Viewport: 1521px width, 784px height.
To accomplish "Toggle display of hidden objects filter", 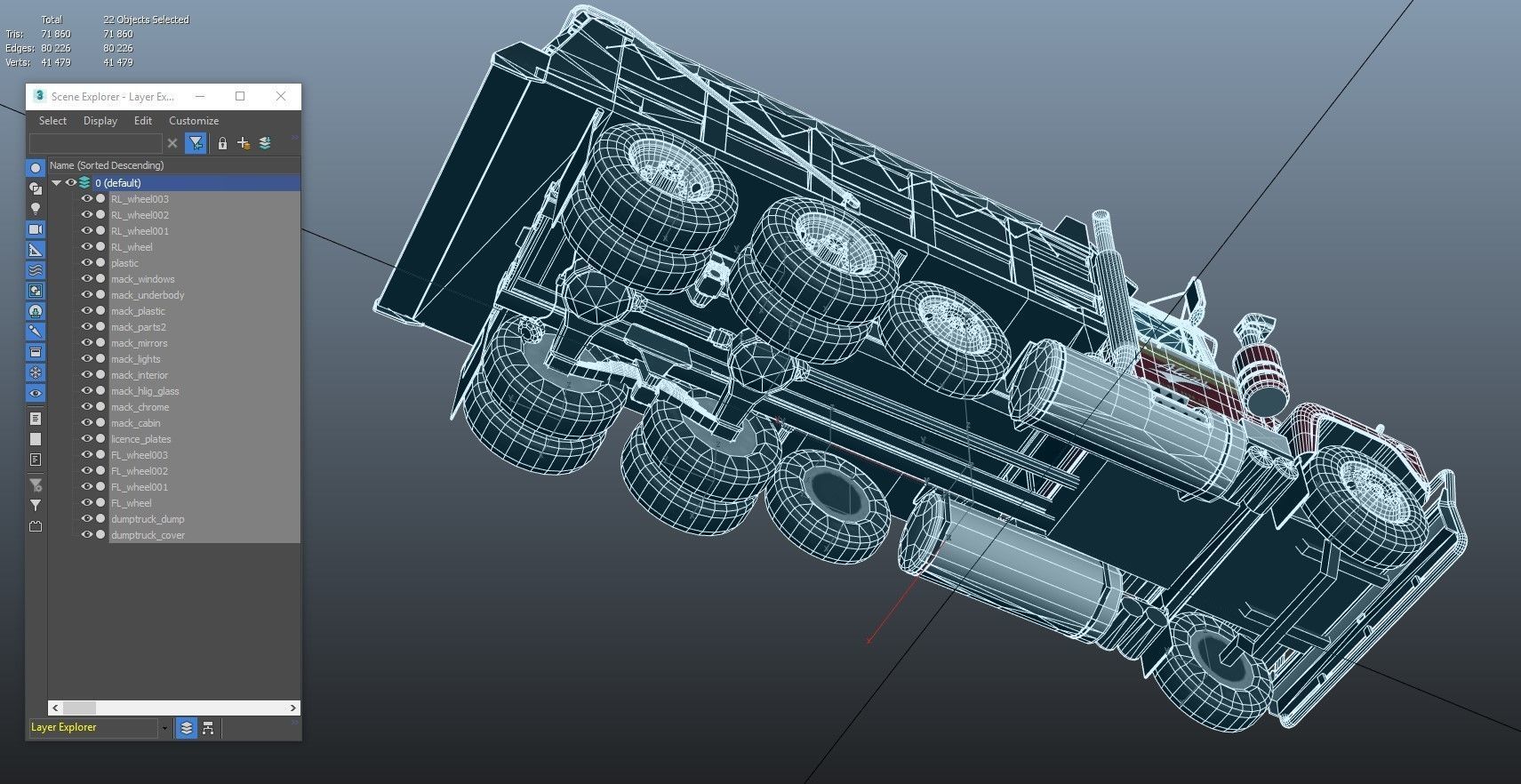I will (x=36, y=393).
